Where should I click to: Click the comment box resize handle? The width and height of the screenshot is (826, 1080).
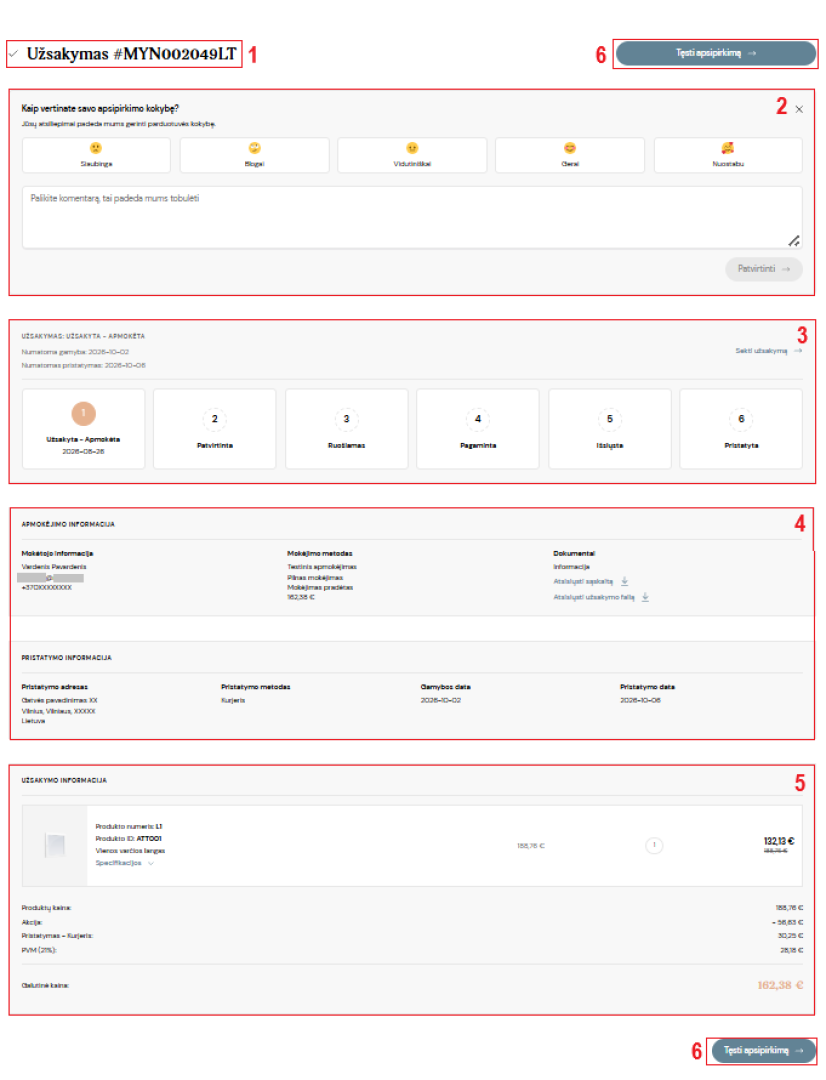(794, 240)
